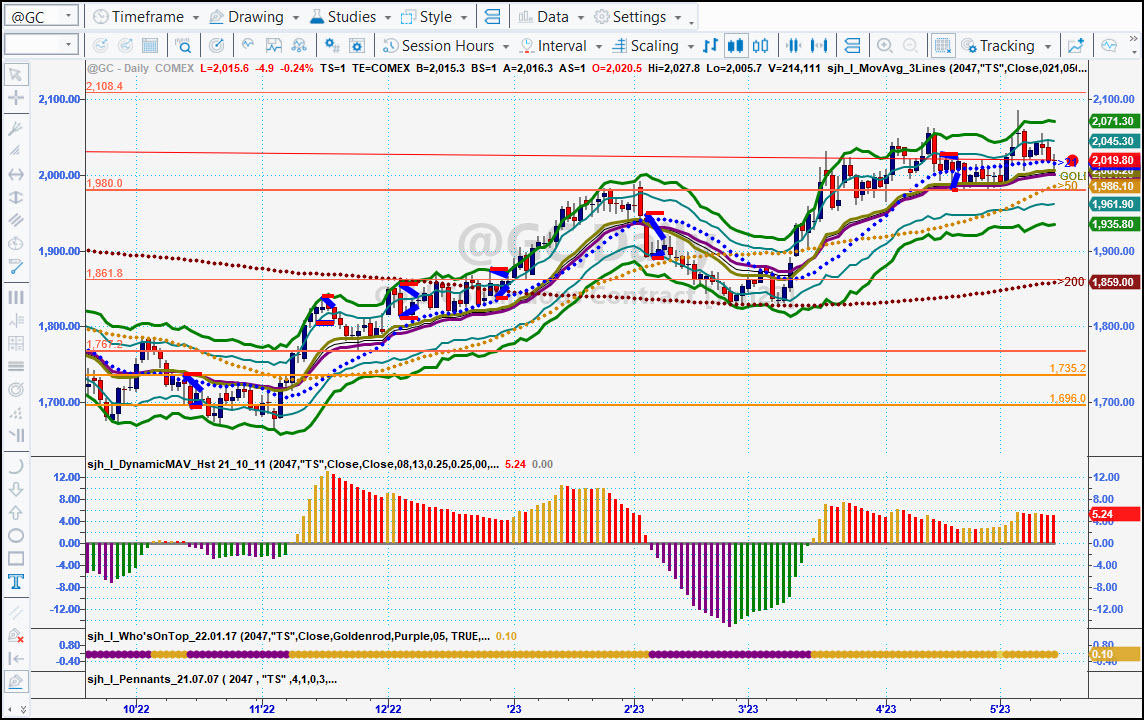Click the 1,859.00 dark red price label

tap(1114, 282)
